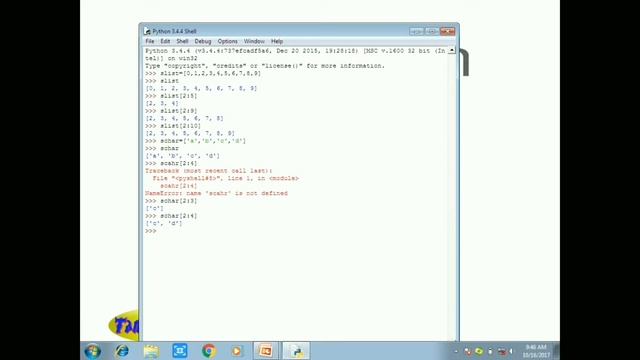The width and height of the screenshot is (640, 360).
Task: Click the output ['c']
Action: pos(154,208)
